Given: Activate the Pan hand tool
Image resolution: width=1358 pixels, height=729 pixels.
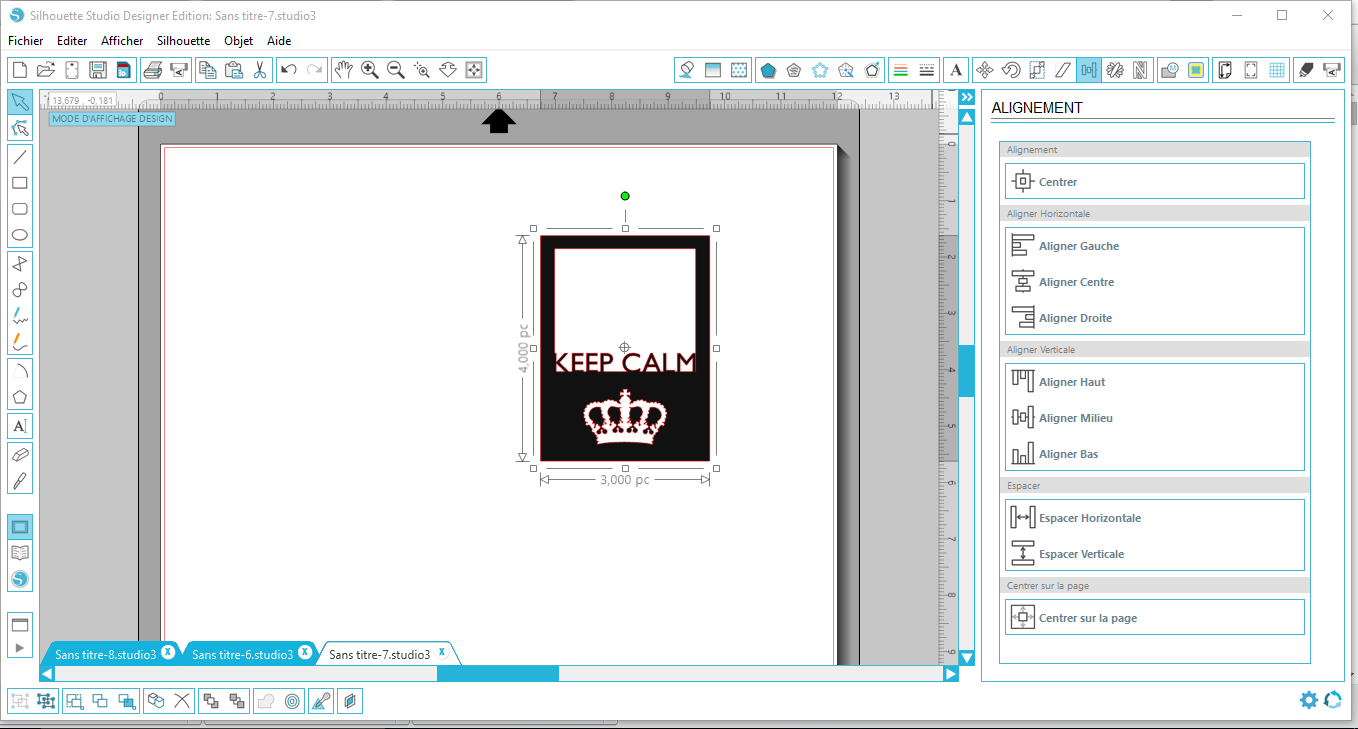Looking at the screenshot, I should 343,70.
